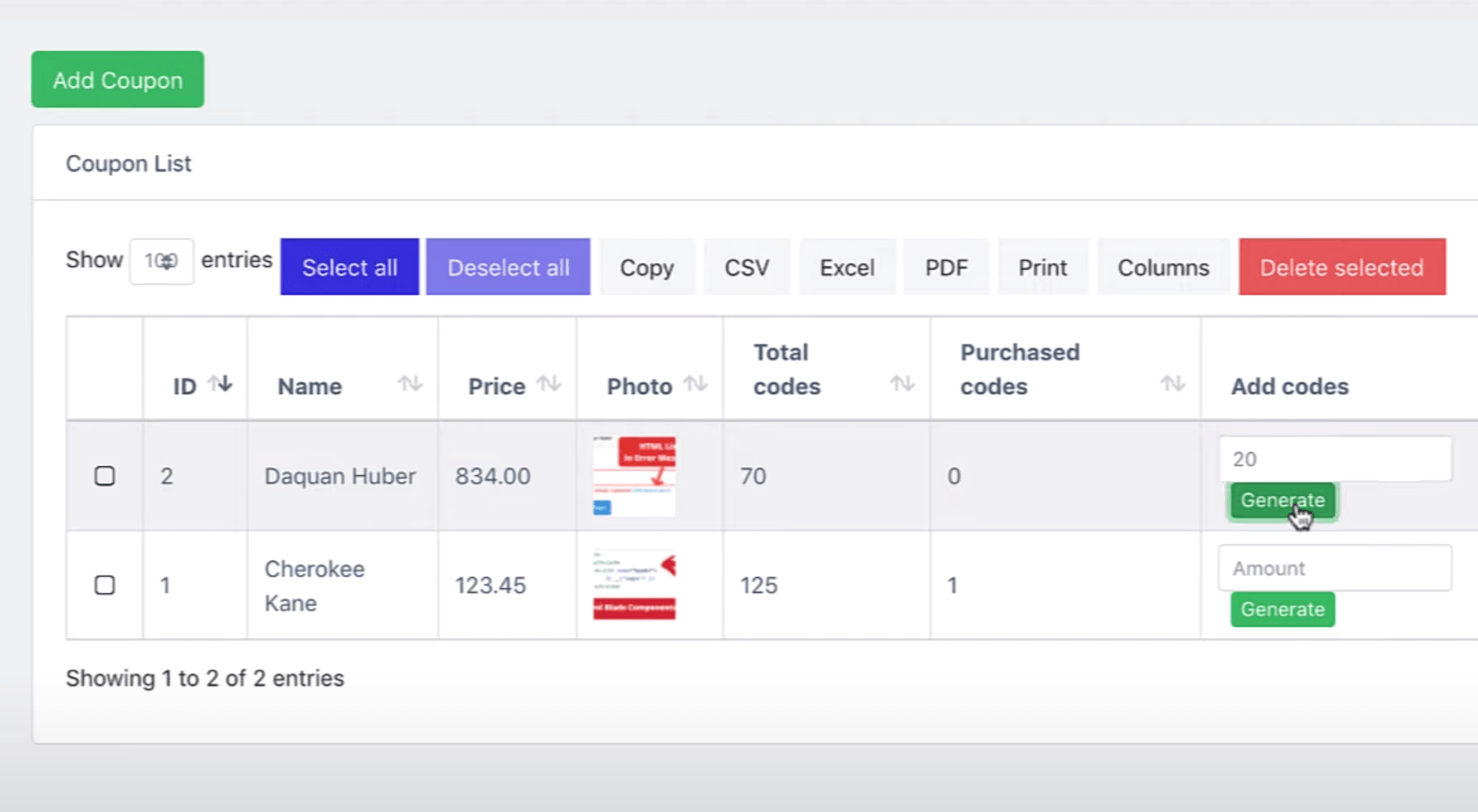Image resolution: width=1478 pixels, height=812 pixels.
Task: Open the Show entries dropdown
Action: 161,260
